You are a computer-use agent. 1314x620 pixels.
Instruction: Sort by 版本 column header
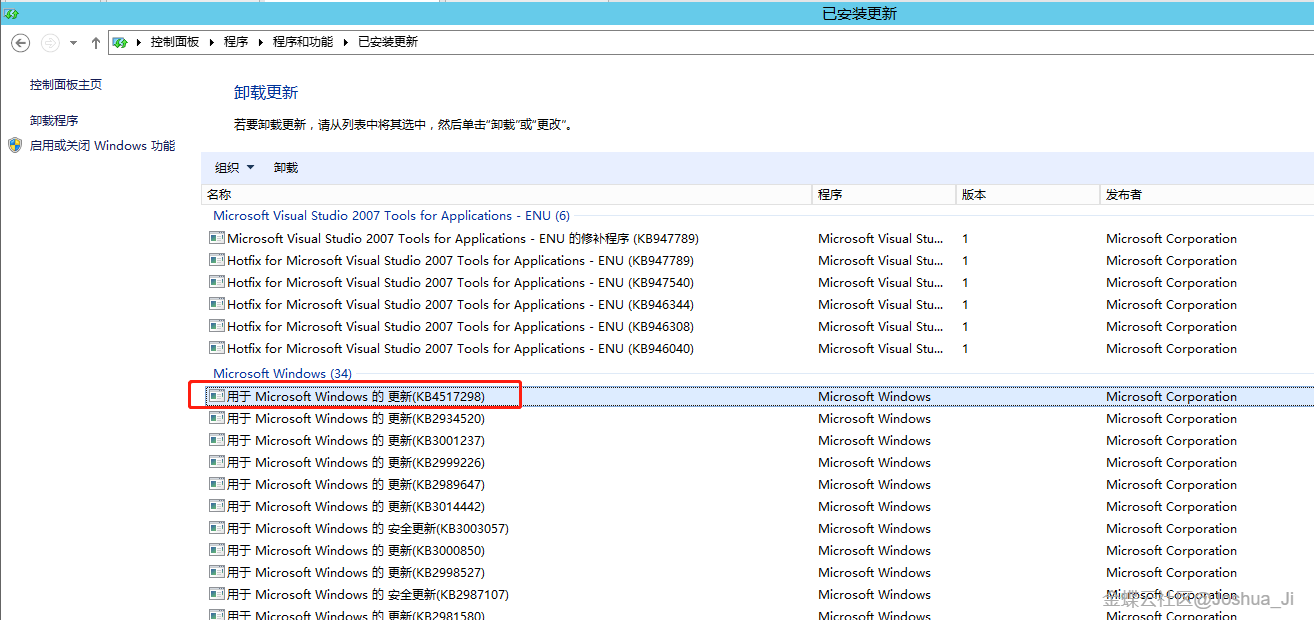[x=1027, y=195]
